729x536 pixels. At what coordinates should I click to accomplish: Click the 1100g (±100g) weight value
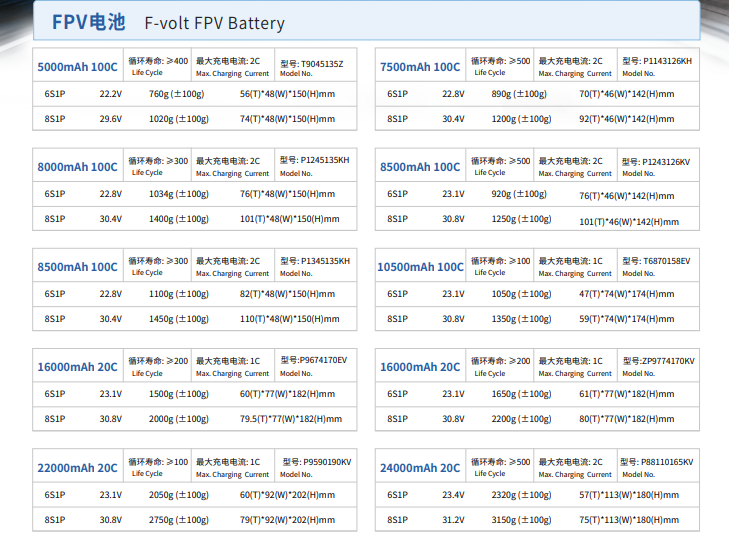click(179, 294)
